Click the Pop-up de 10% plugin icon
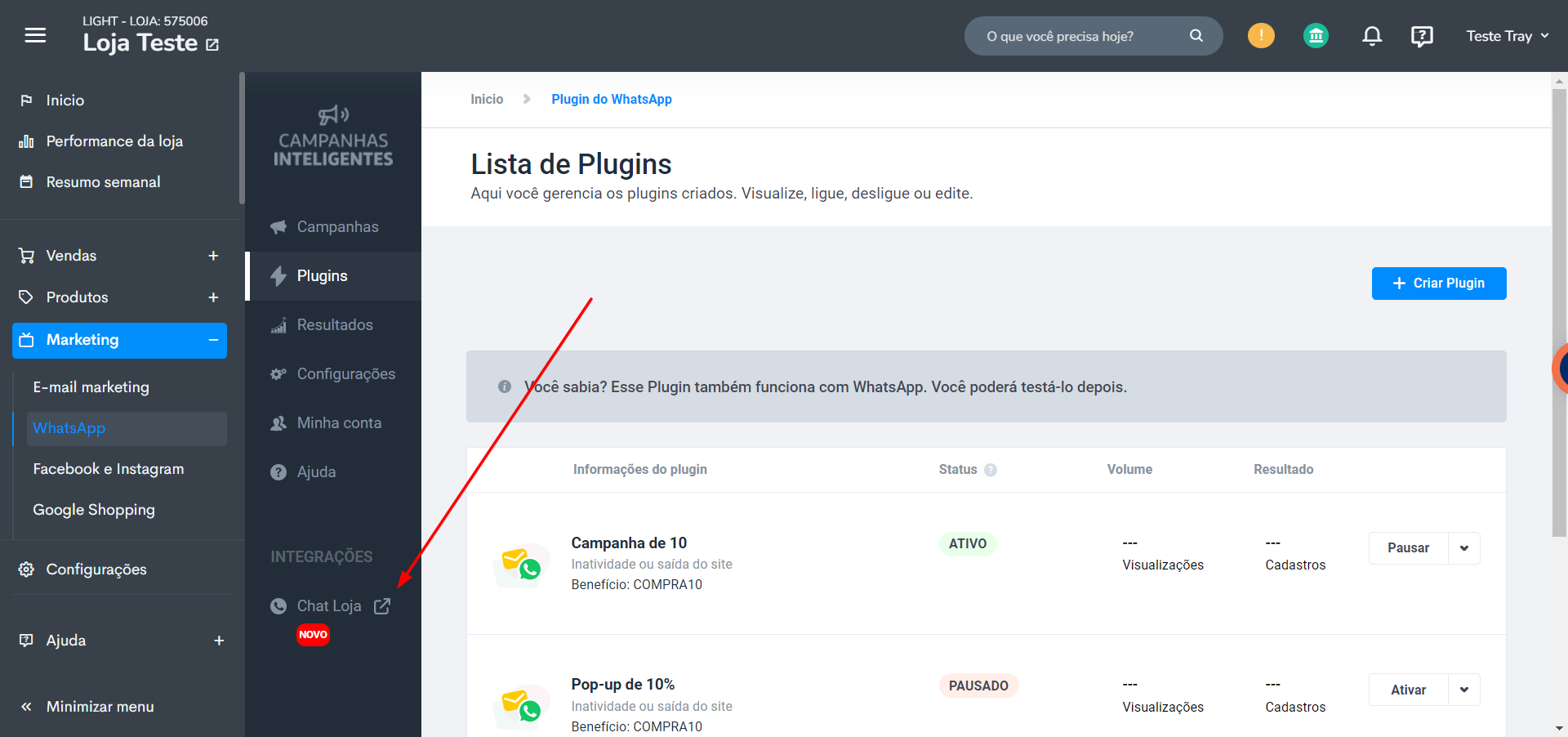1568x737 pixels. 521,706
